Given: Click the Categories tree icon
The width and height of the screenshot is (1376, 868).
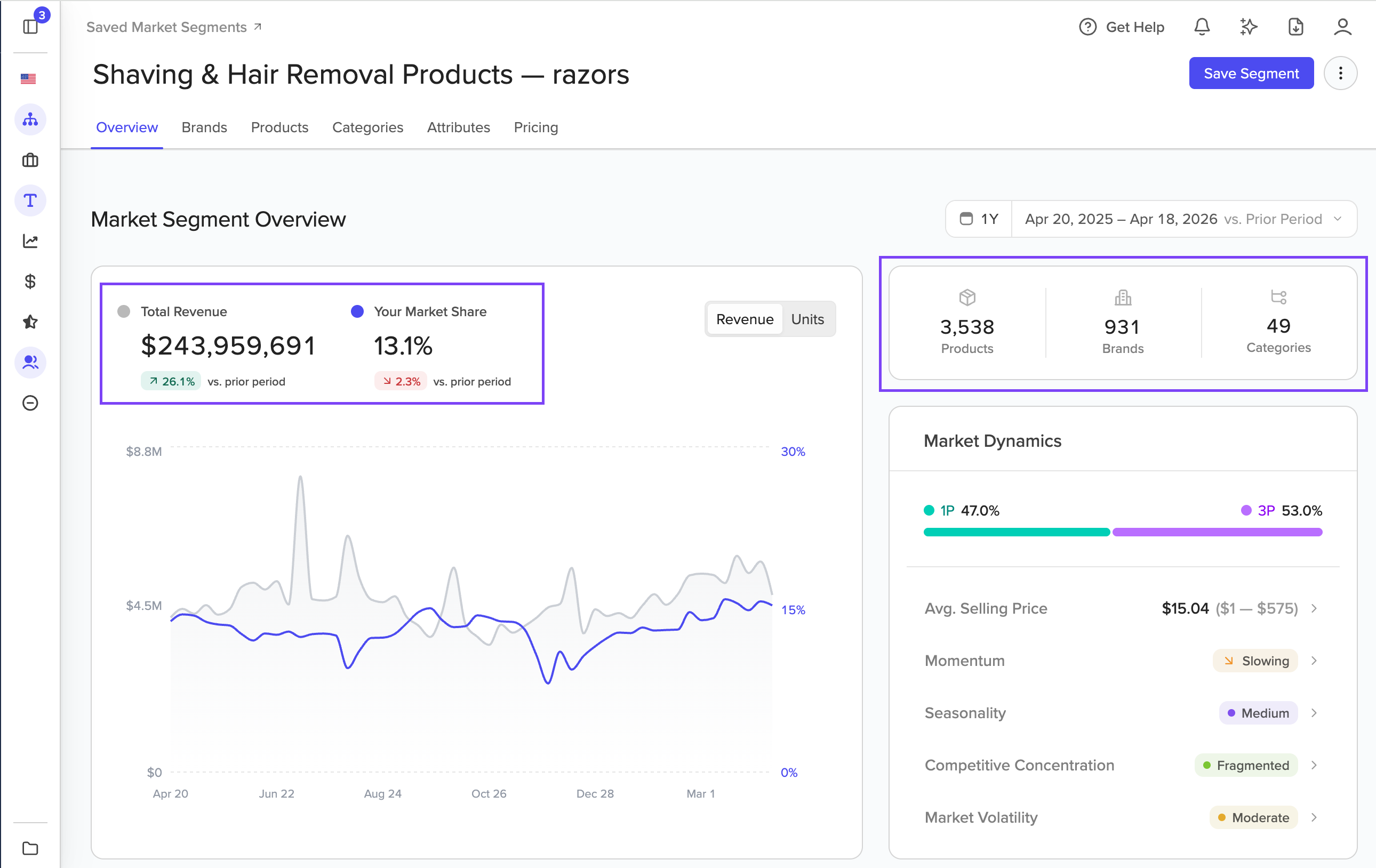Looking at the screenshot, I should tap(1279, 296).
